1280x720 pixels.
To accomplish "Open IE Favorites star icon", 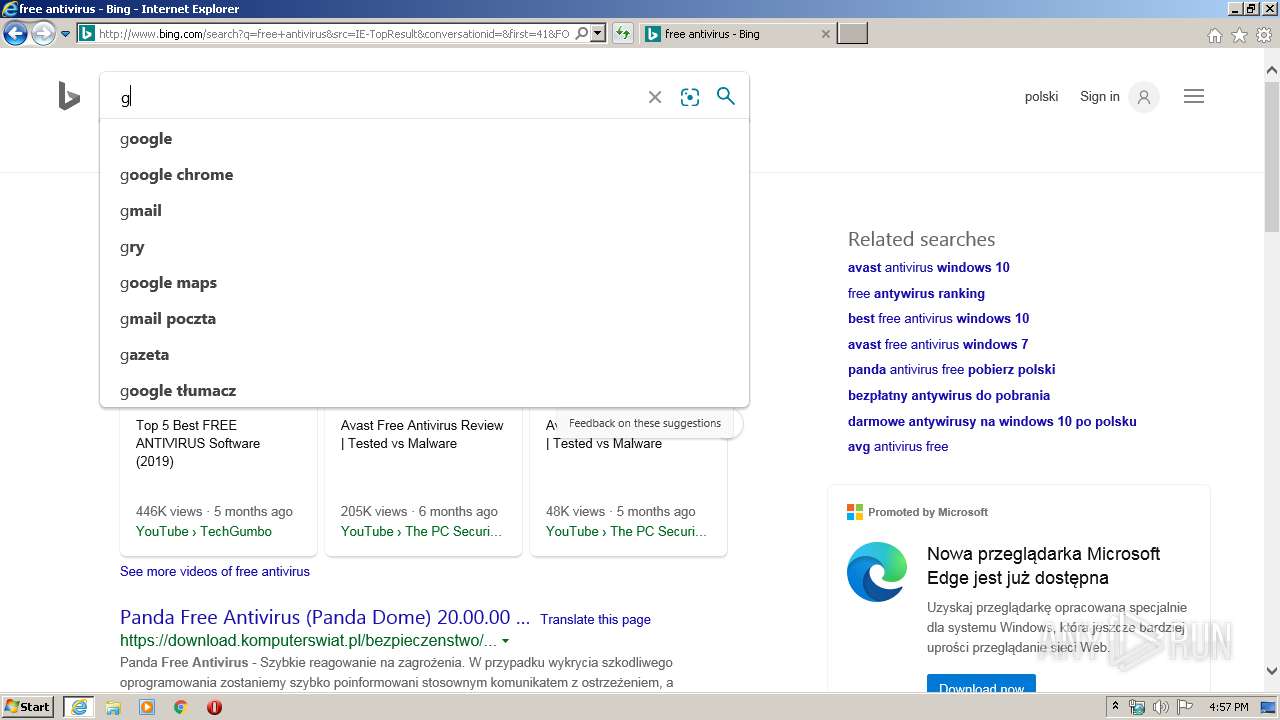I will [x=1239, y=35].
